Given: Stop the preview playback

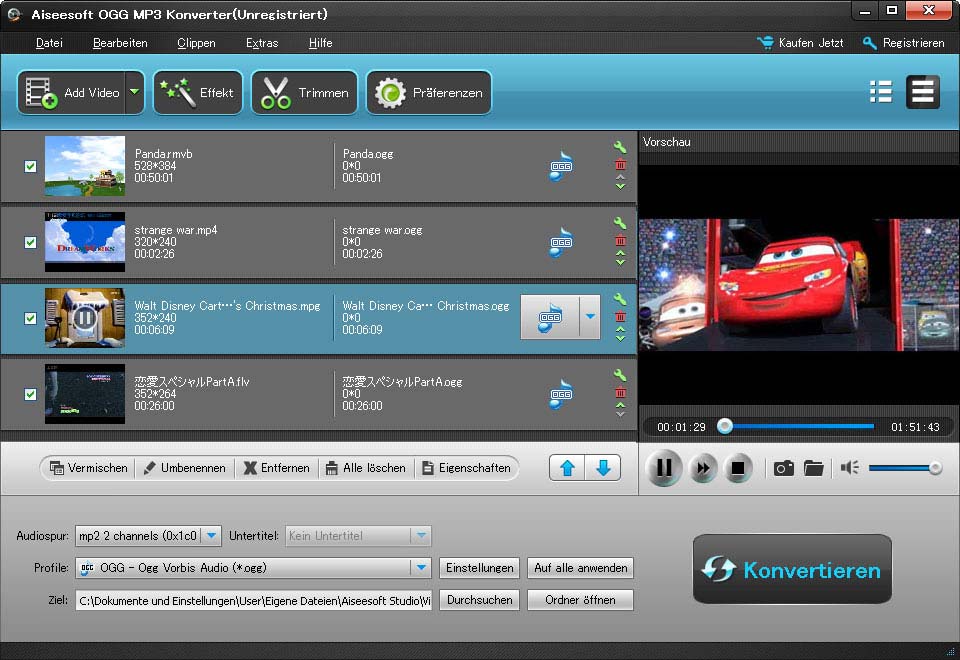Looking at the screenshot, I should pyautogui.click(x=738, y=468).
